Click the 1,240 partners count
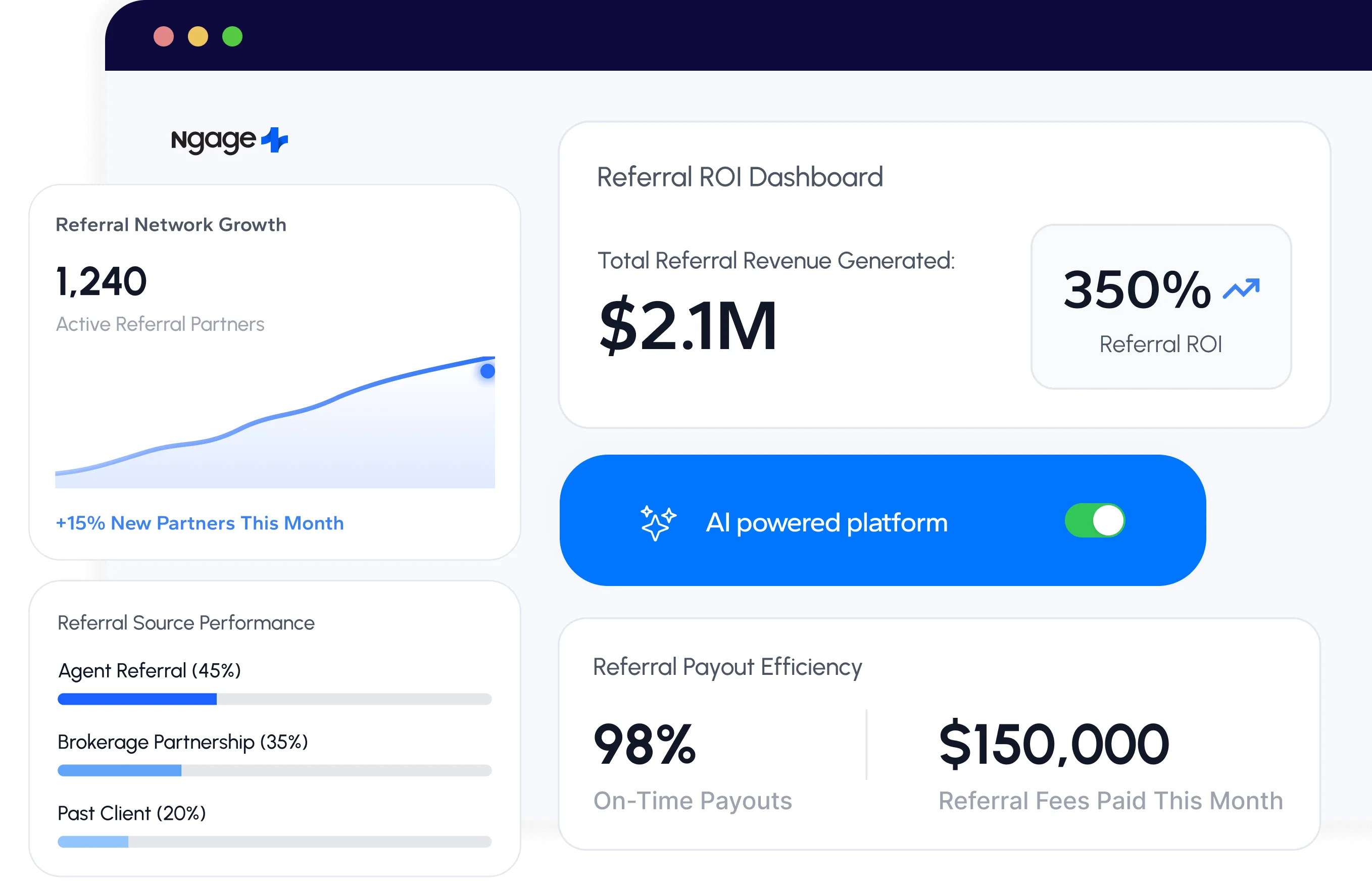The width and height of the screenshot is (1372, 881). click(101, 281)
